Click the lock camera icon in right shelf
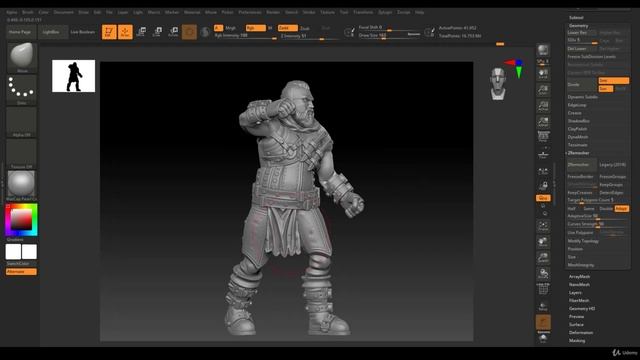This screenshot has height=360, width=640. (543, 186)
